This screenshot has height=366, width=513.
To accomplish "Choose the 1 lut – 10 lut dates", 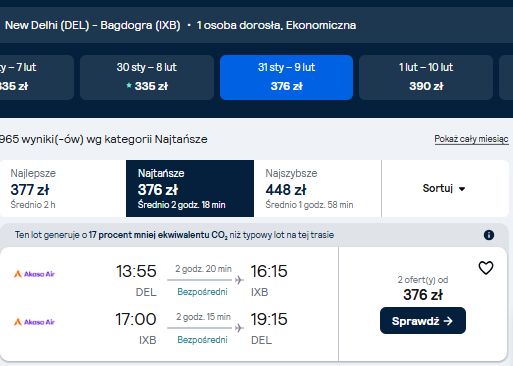I will [x=426, y=77].
